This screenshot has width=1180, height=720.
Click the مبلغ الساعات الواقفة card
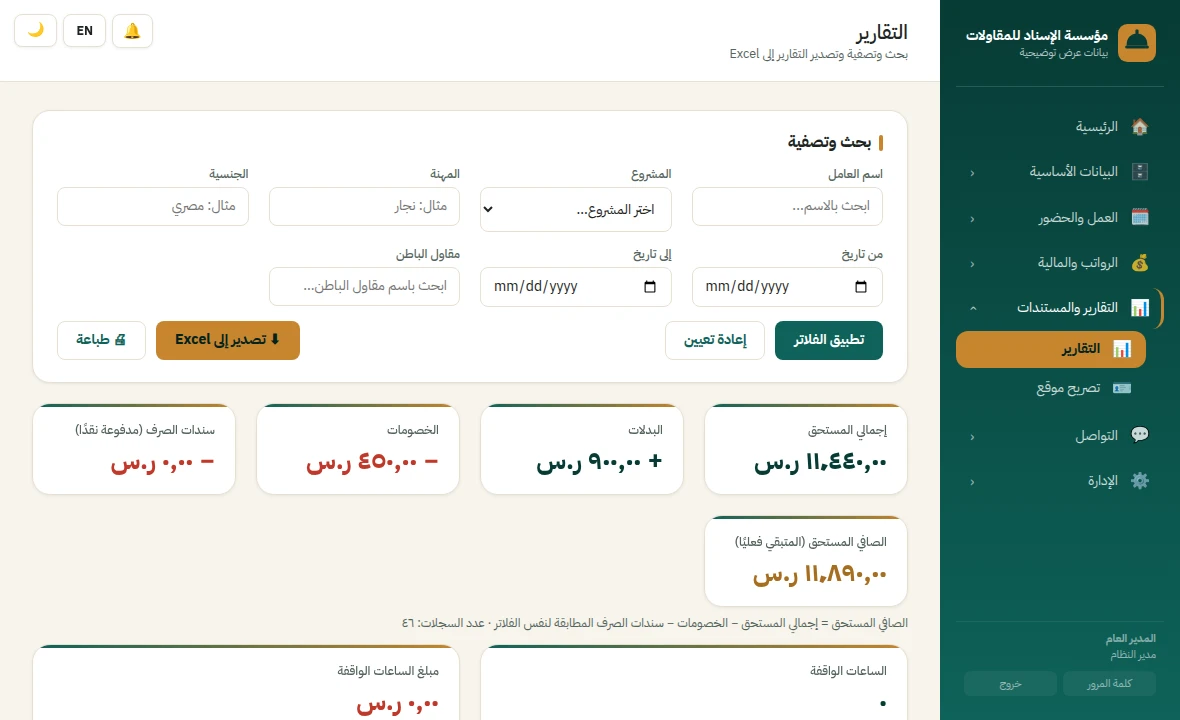[246, 682]
